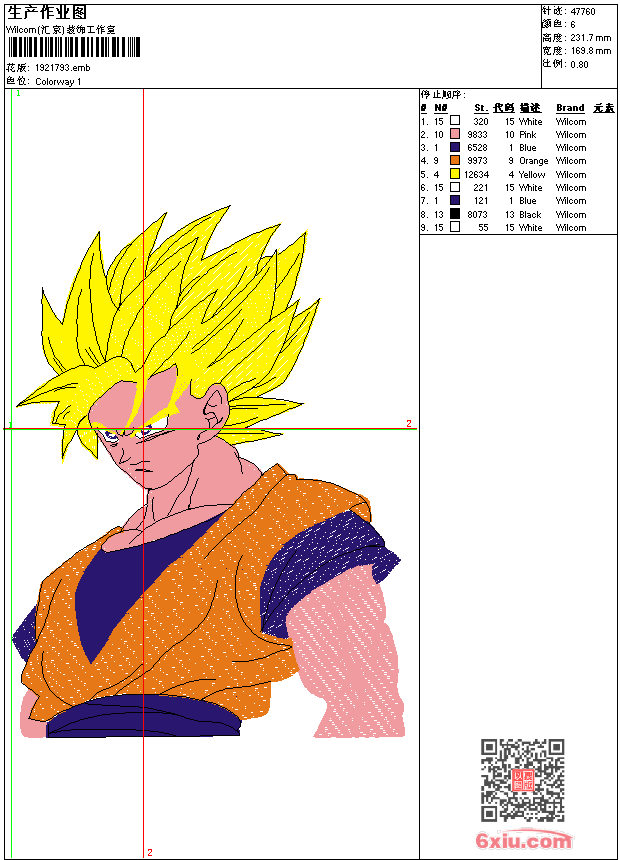Select the 'Colorway 1' value
The image size is (620, 860).
[x=58, y=82]
